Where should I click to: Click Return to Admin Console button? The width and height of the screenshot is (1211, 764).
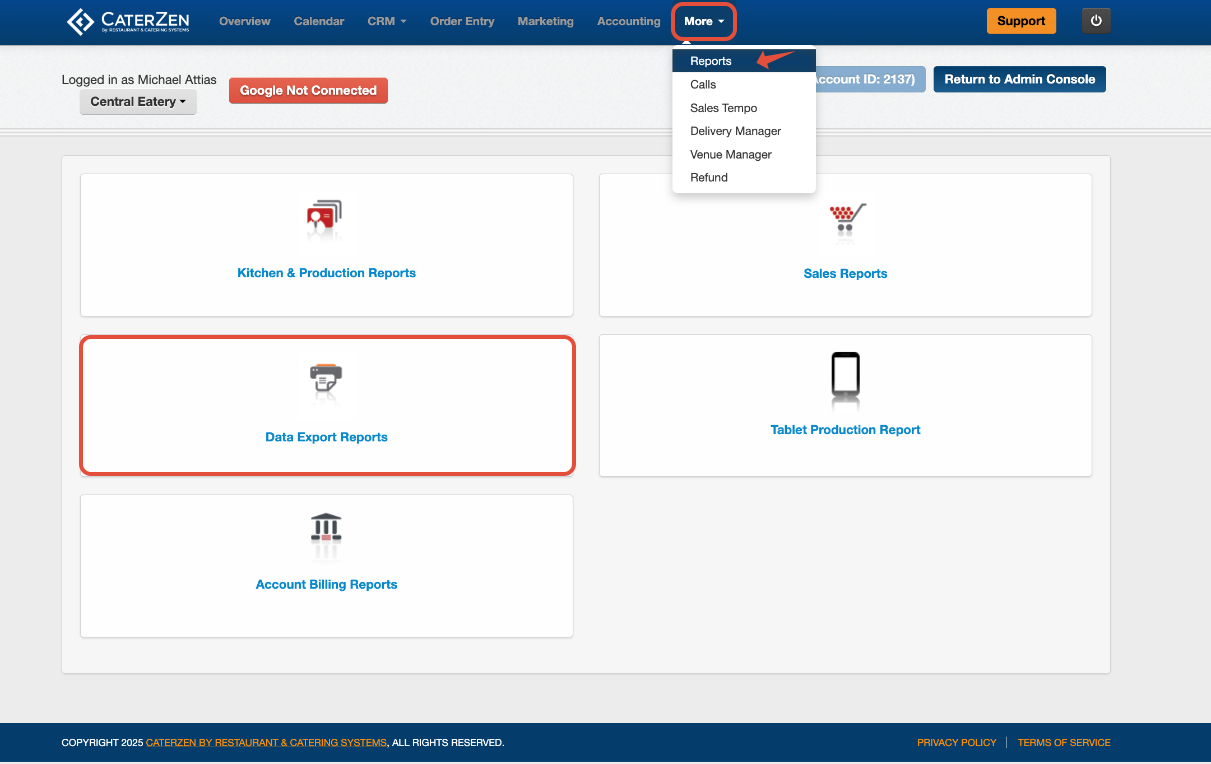[x=1020, y=79]
